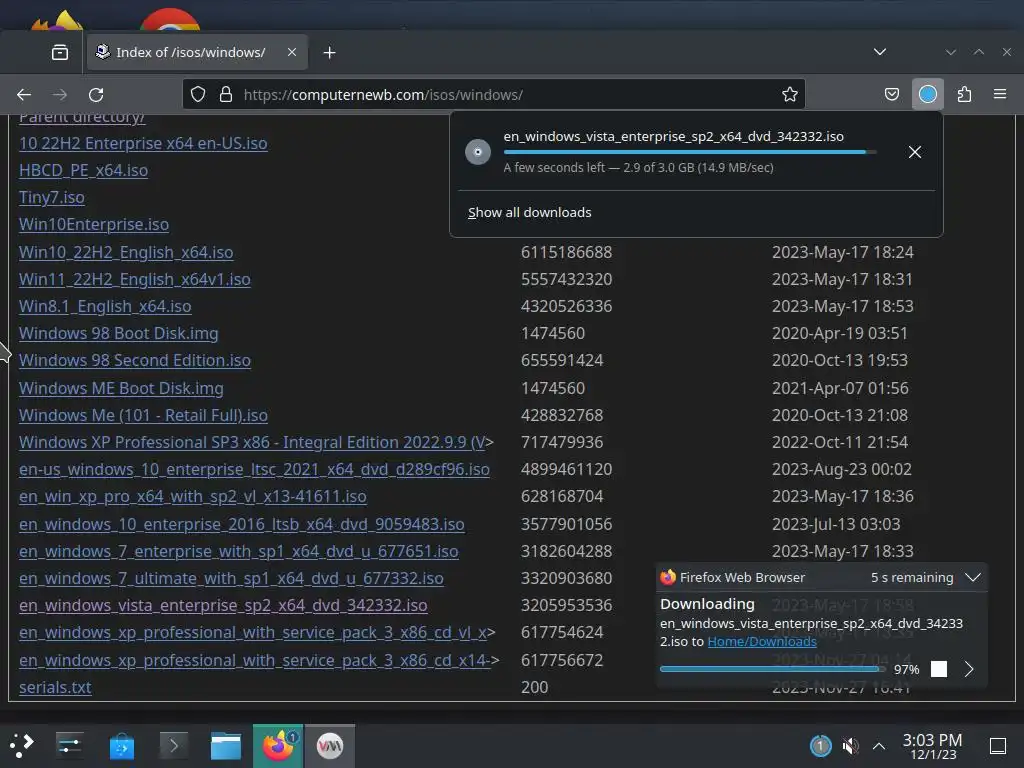This screenshot has width=1024, height=768.
Task: Click Win10_22H2_English_x64.iso link
Action: (126, 252)
